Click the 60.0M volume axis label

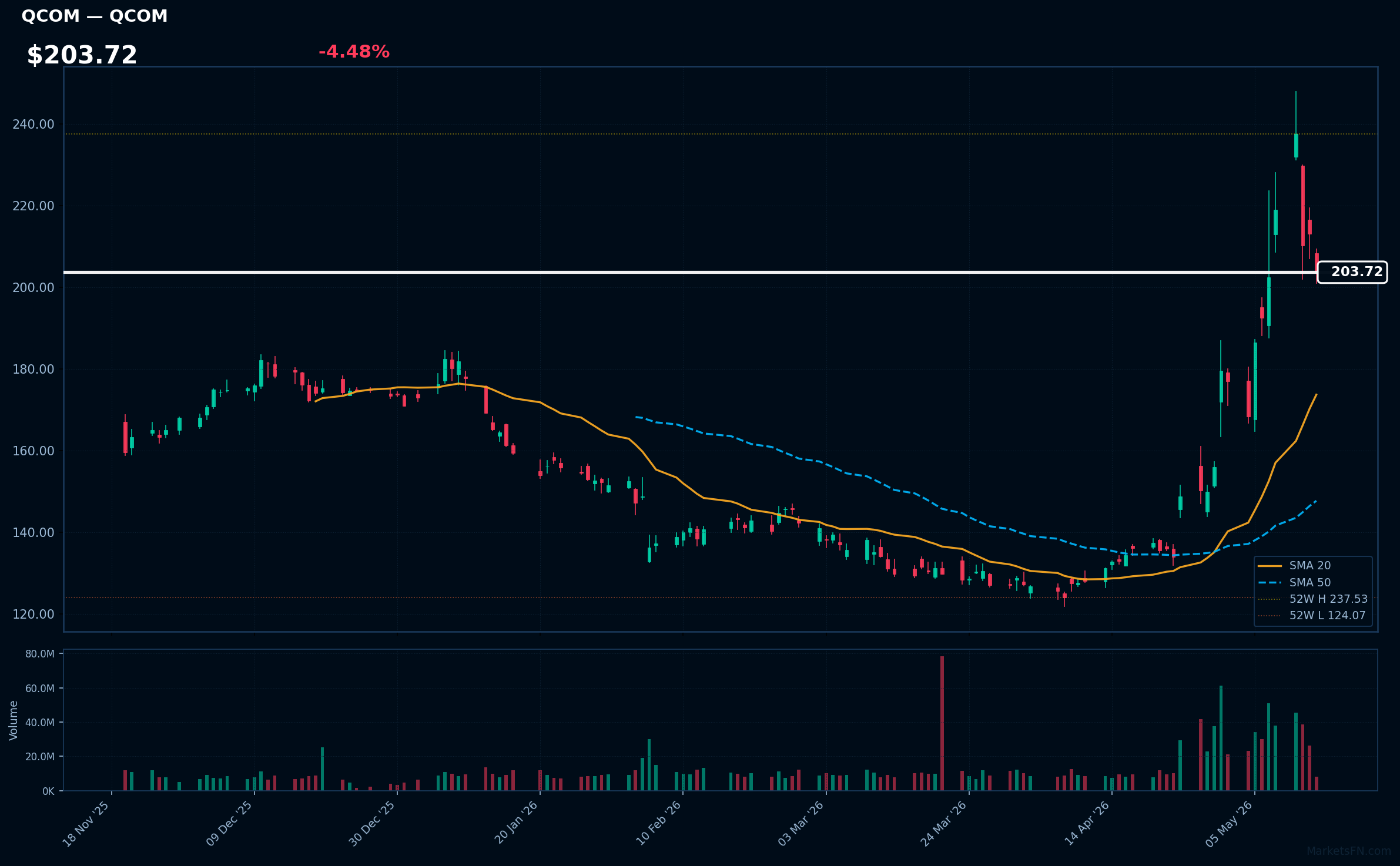click(40, 689)
